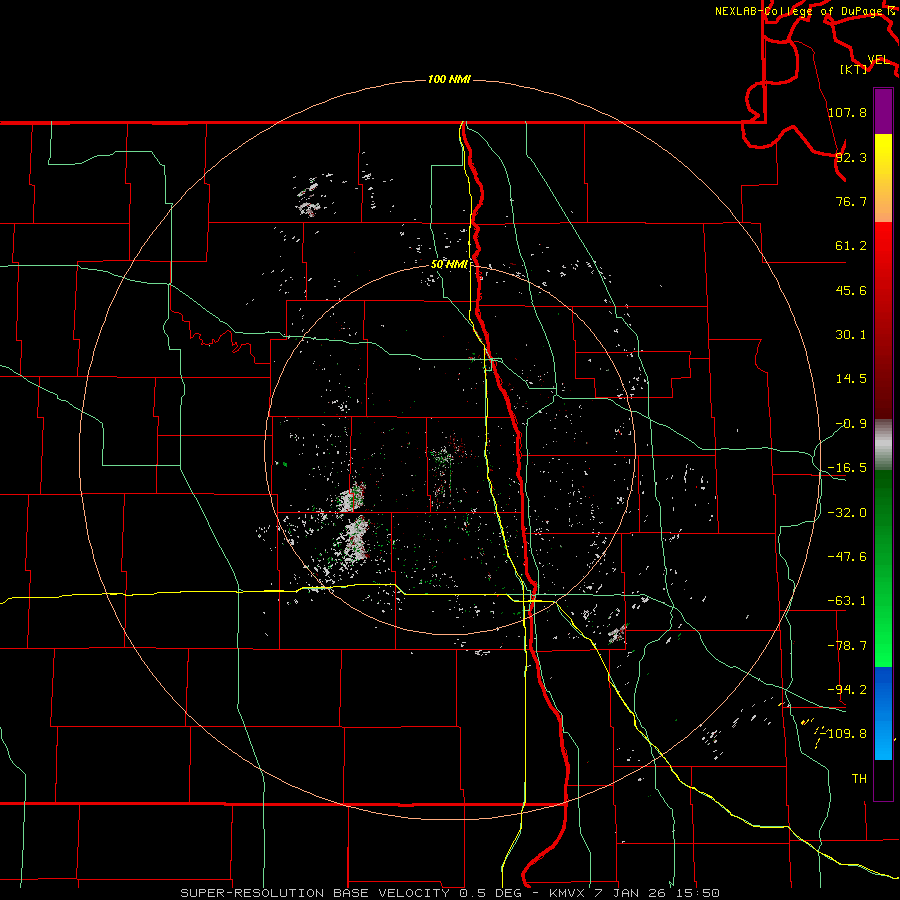Image resolution: width=900 pixels, height=900 pixels.
Task: Click the TH label on velocity scale
Action: tap(859, 779)
